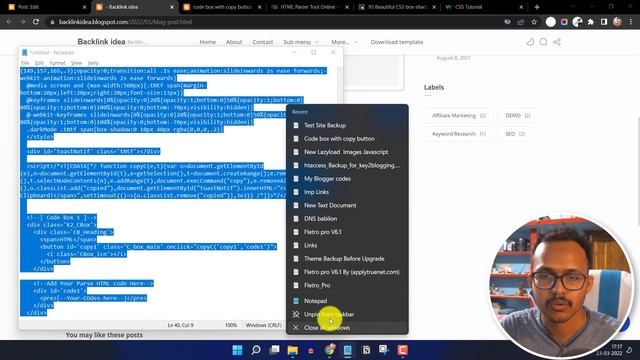Click Contact link in blog navigation

262,42
